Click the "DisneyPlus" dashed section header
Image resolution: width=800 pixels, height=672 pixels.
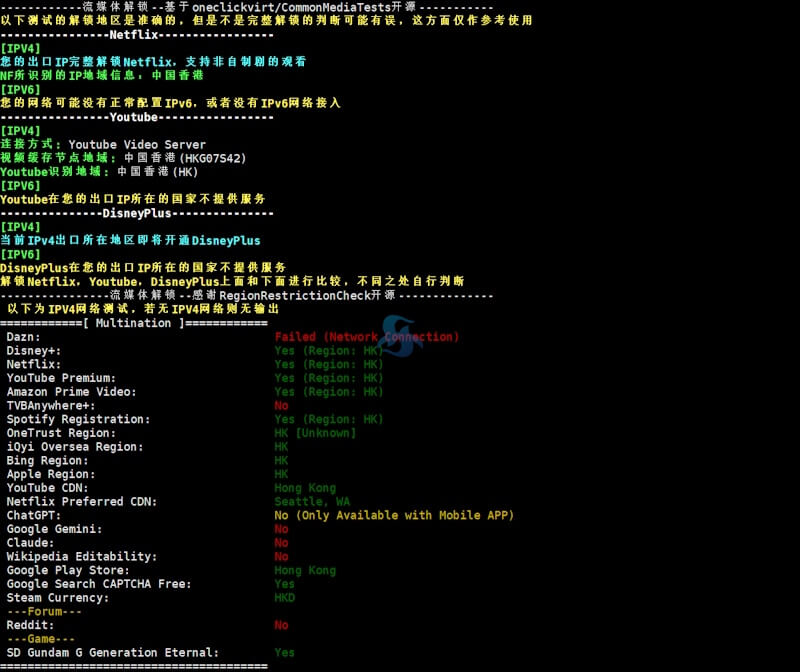(x=137, y=213)
